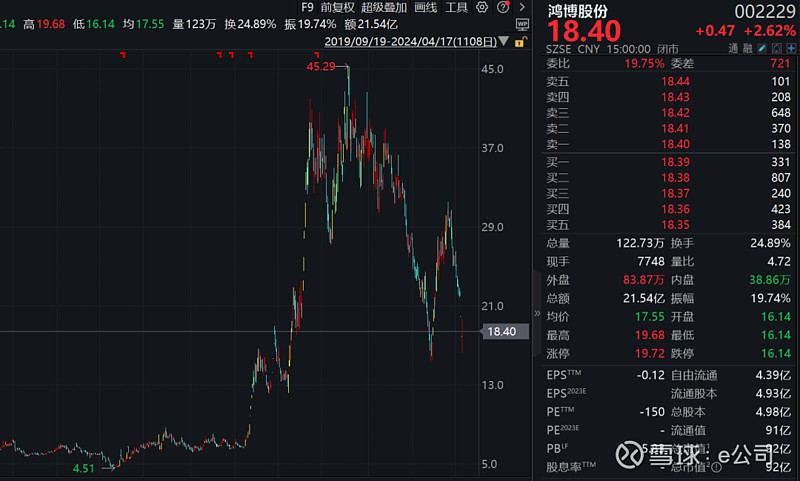Select 卖三 ask price 18.42
This screenshot has height=481, width=800.
pyautogui.click(x=675, y=113)
